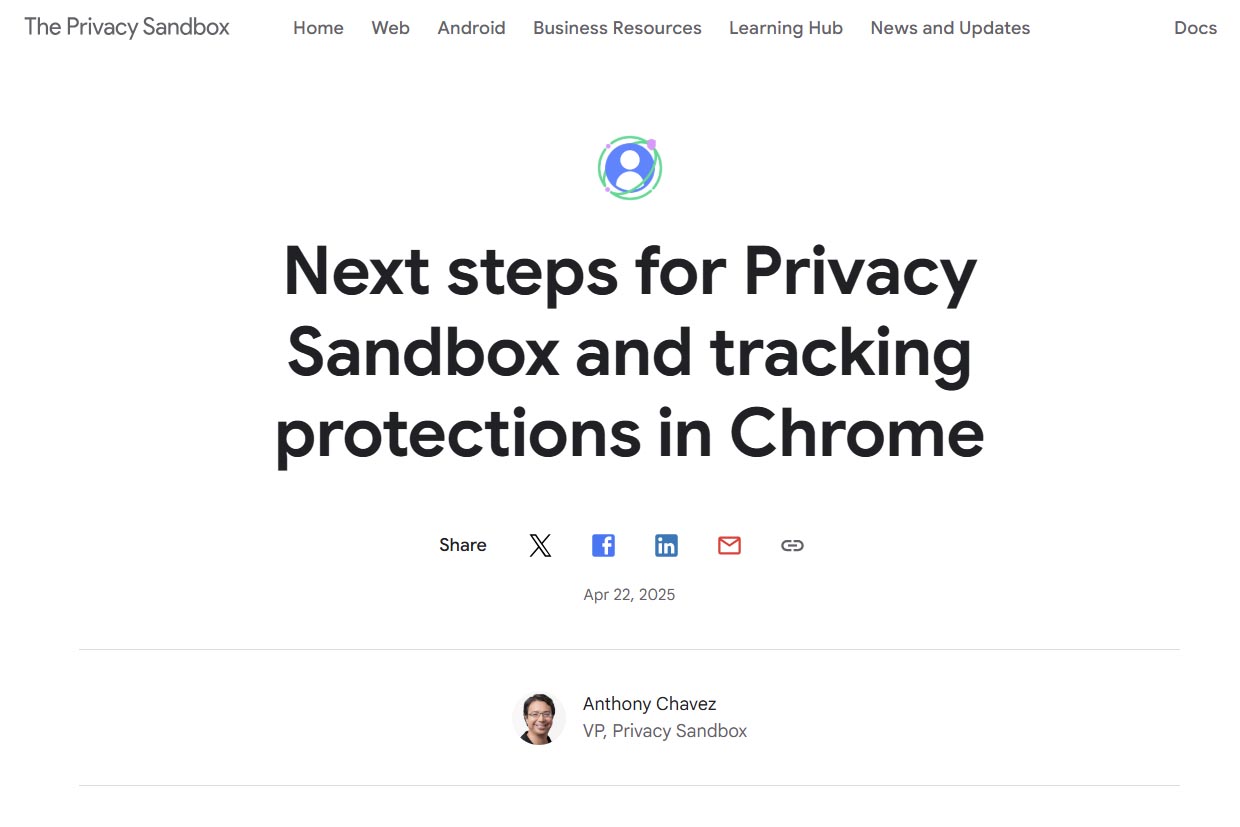Click the "VP, Privacy Sandbox" author title
The height and width of the screenshot is (827, 1240).
coord(665,731)
